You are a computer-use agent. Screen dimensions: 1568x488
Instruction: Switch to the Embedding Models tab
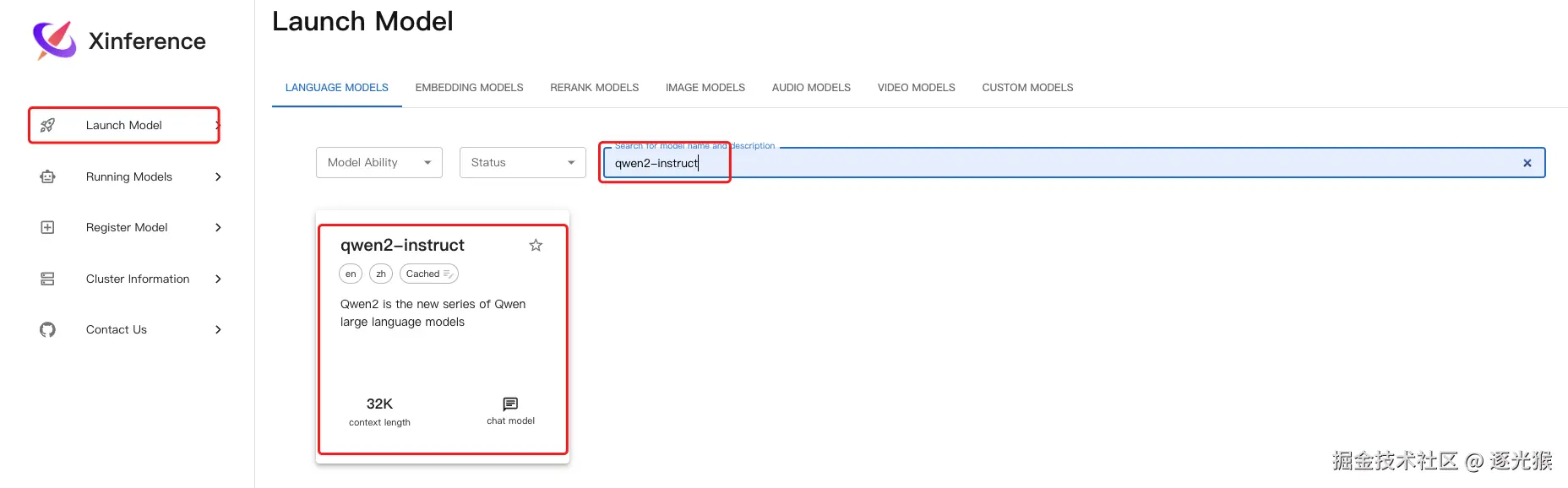click(x=469, y=88)
